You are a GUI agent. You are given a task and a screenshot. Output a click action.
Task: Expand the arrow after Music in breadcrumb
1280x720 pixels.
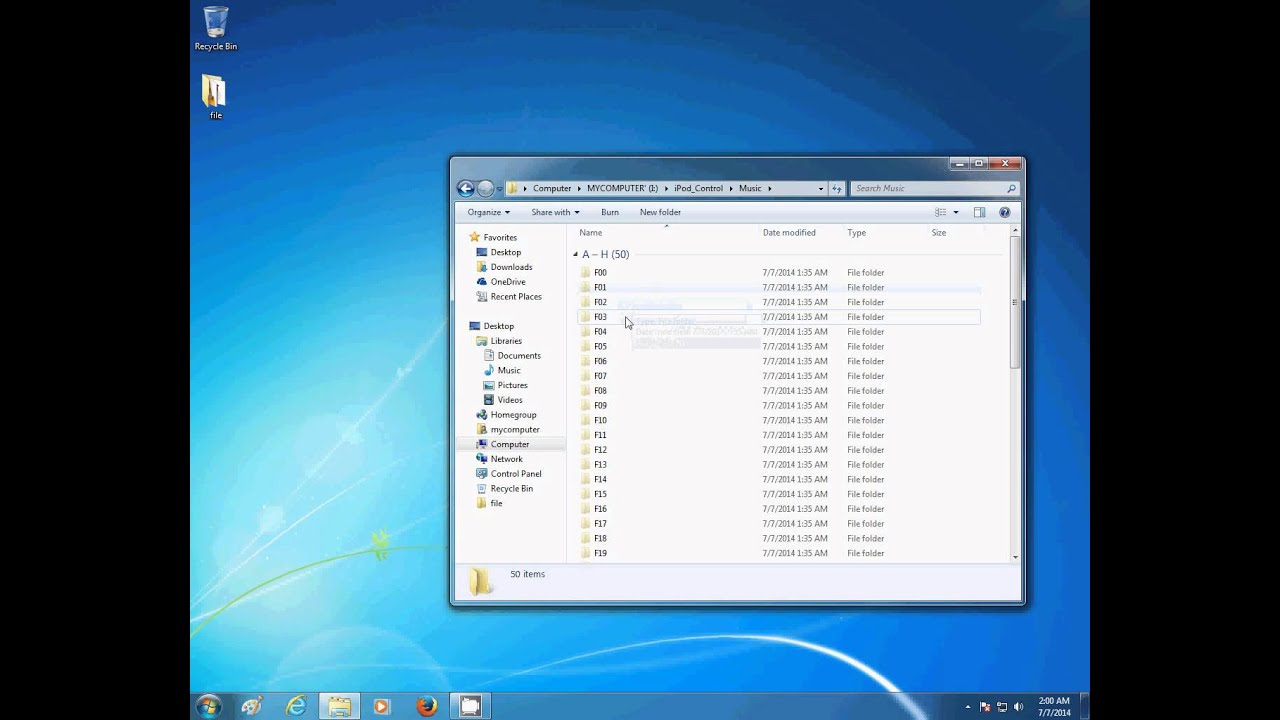coord(769,188)
